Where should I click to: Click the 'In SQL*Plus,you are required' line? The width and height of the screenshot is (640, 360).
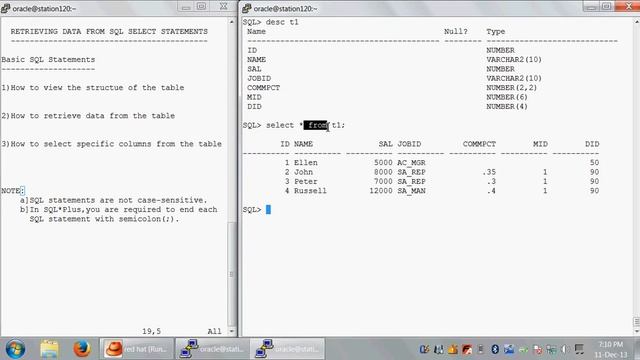click(119, 209)
